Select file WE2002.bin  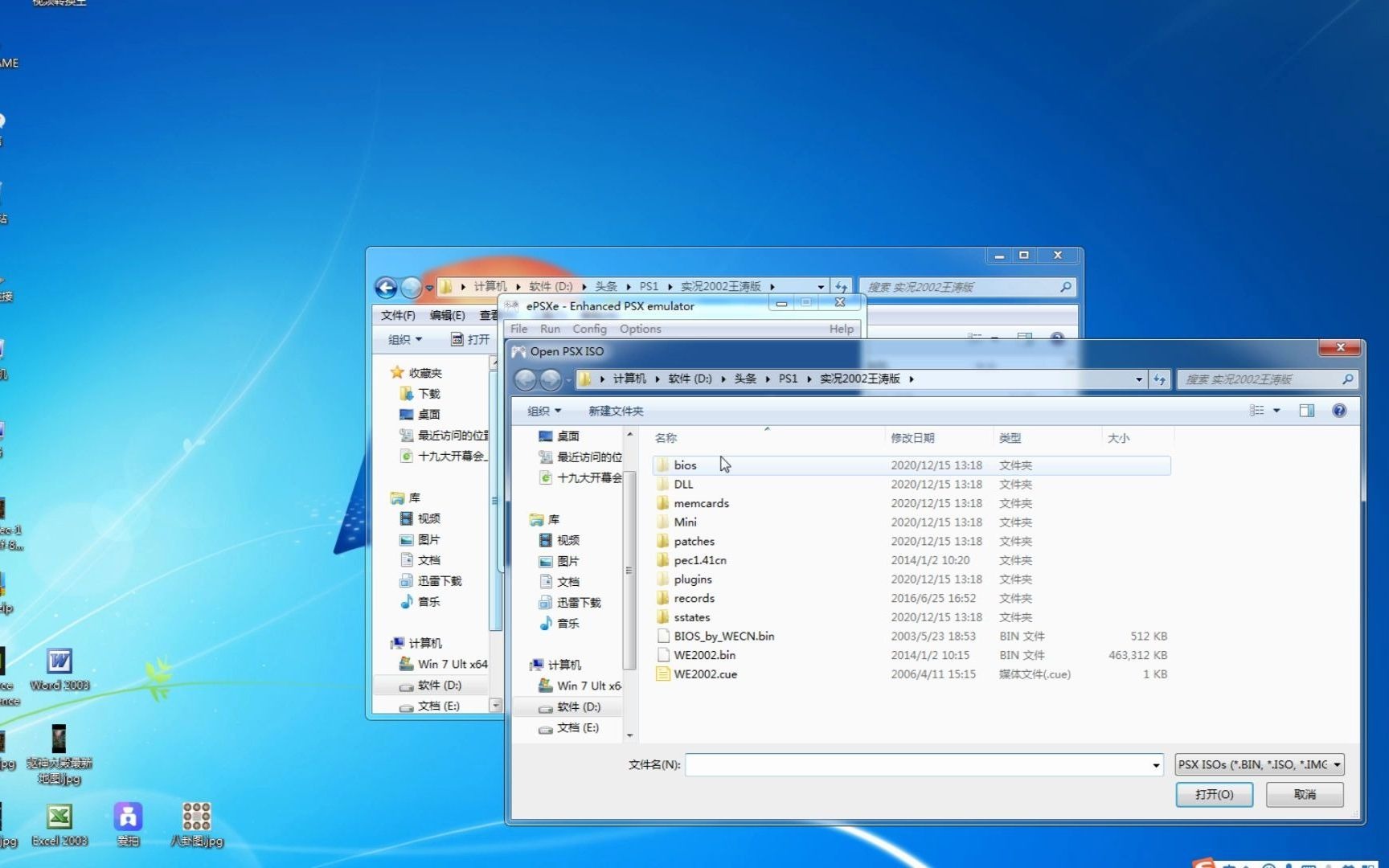tap(911, 656)
